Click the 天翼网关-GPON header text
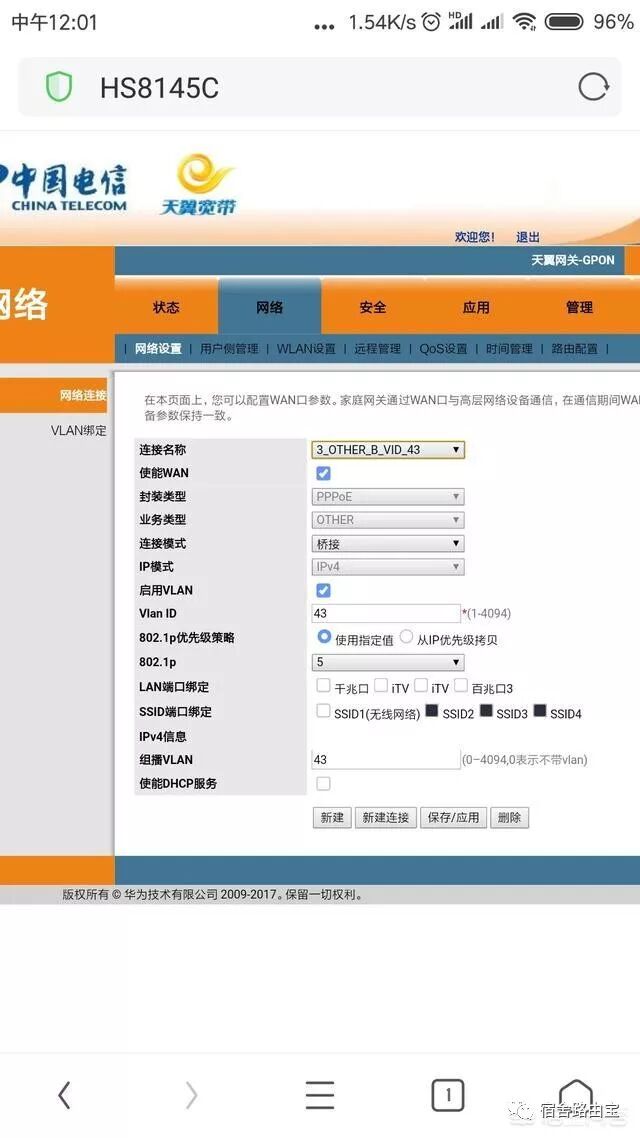Image resolution: width=640 pixels, height=1138 pixels. click(573, 260)
